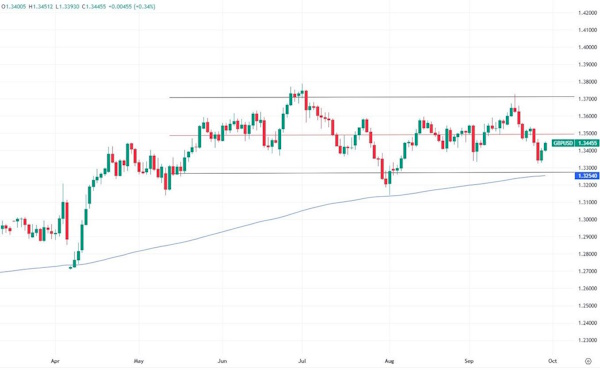This screenshot has height=370, width=600.
Task: Select the blue 1.32540 price label
Action: click(x=587, y=176)
